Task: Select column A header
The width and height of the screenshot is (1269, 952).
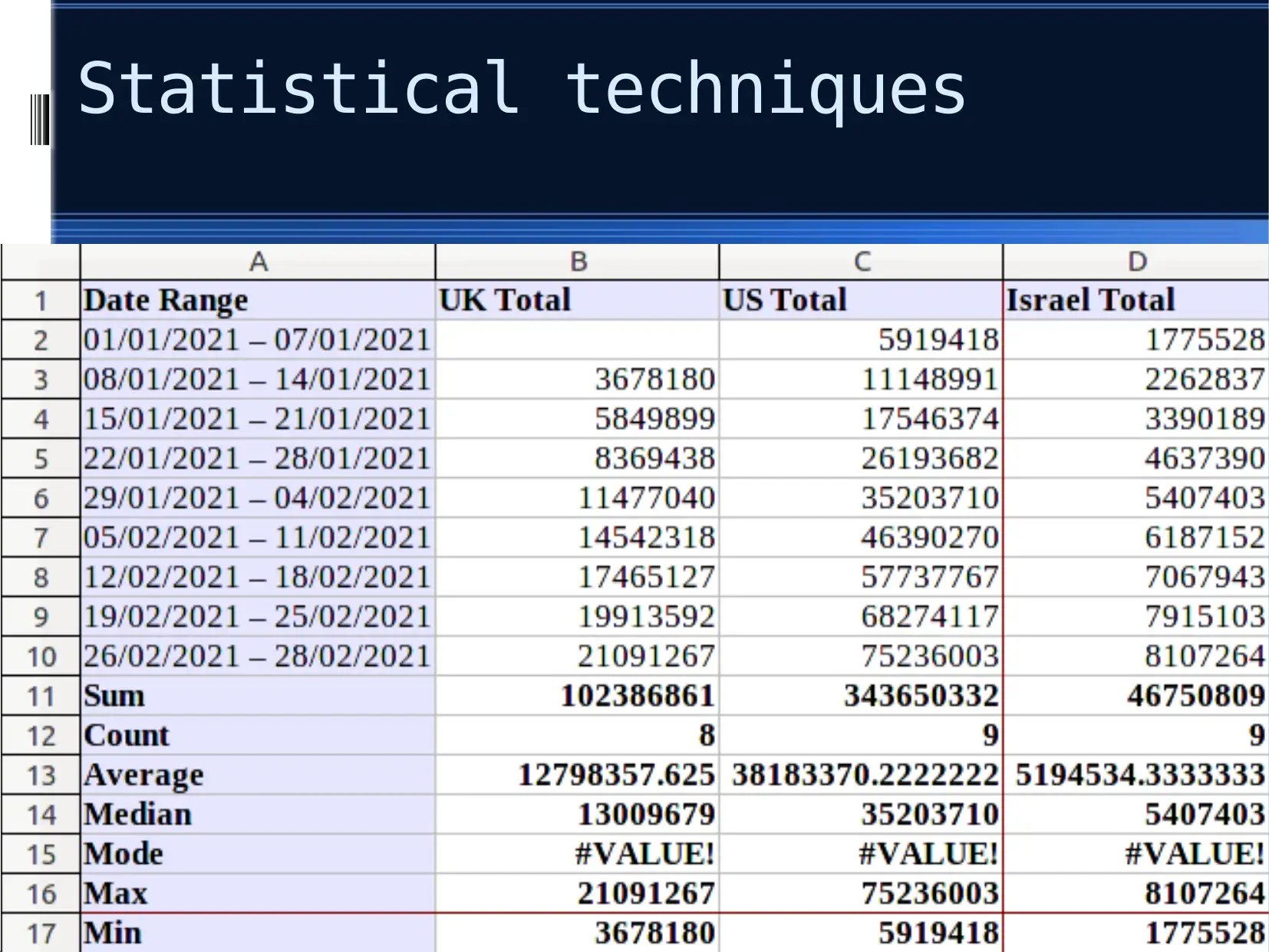Action: (x=258, y=262)
